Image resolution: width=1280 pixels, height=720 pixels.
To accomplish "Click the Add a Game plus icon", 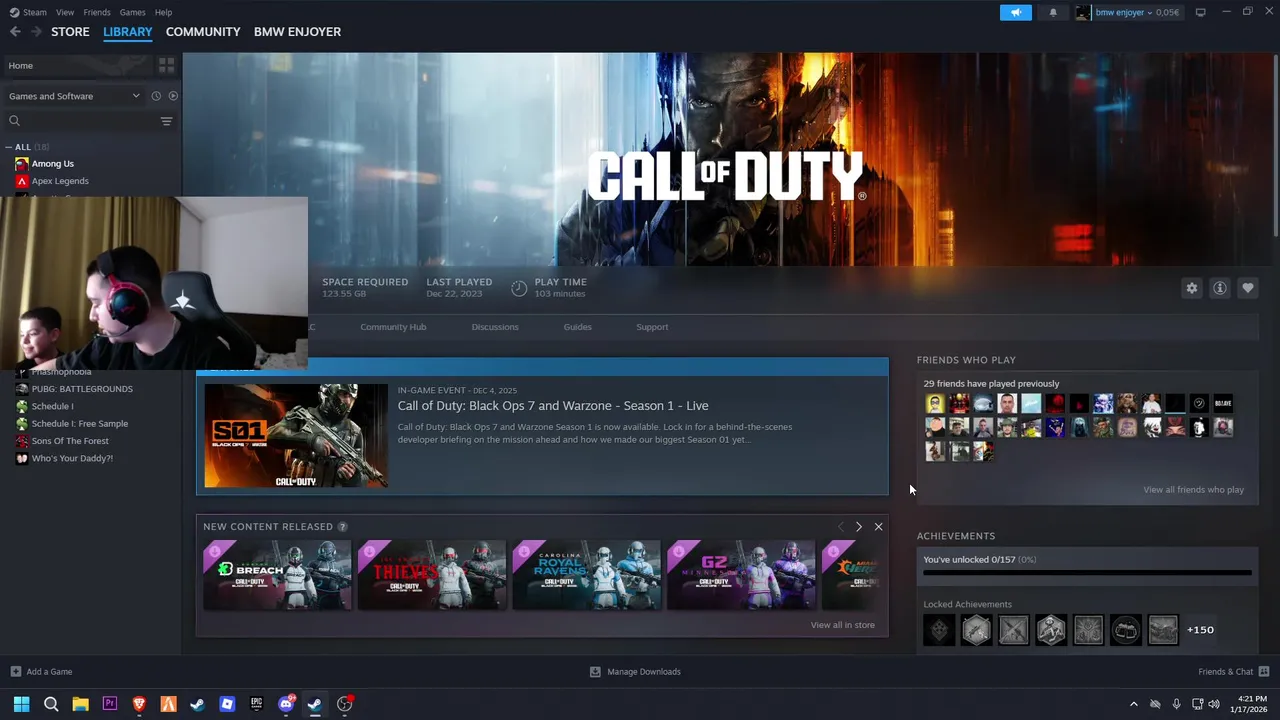I will click(x=15, y=672).
